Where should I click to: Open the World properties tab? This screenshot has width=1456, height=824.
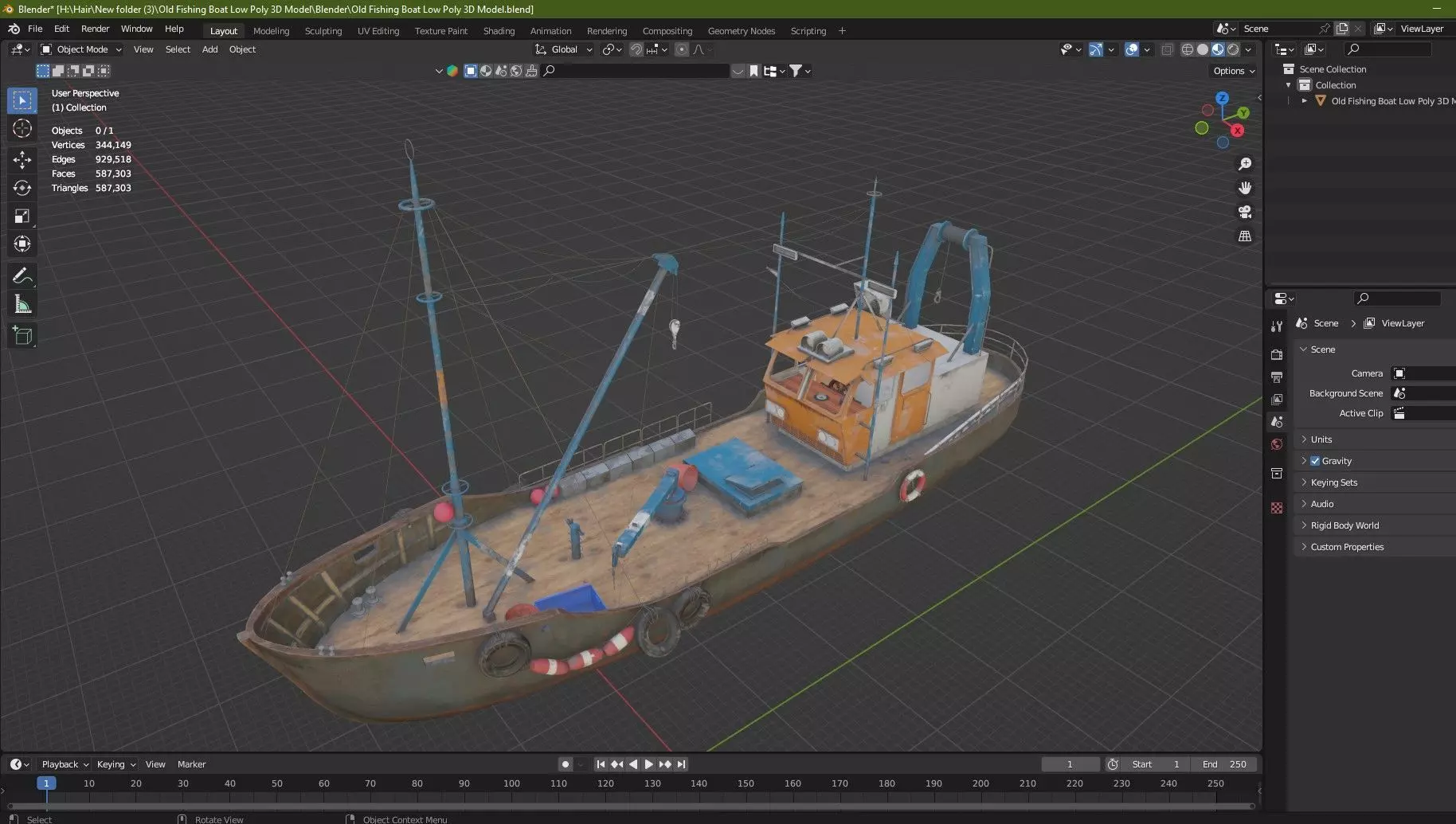[x=1277, y=444]
